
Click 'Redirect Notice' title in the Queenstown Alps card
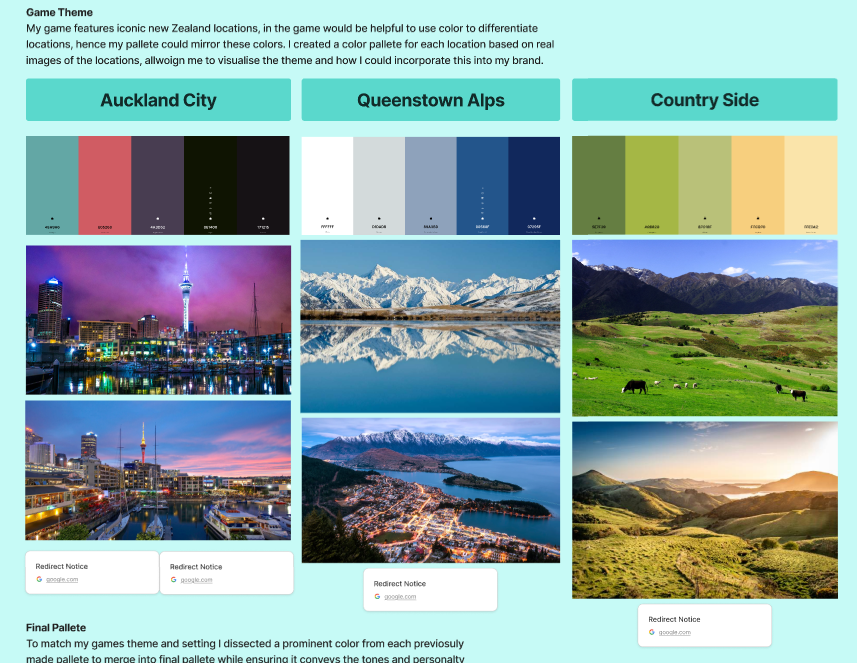tap(400, 584)
